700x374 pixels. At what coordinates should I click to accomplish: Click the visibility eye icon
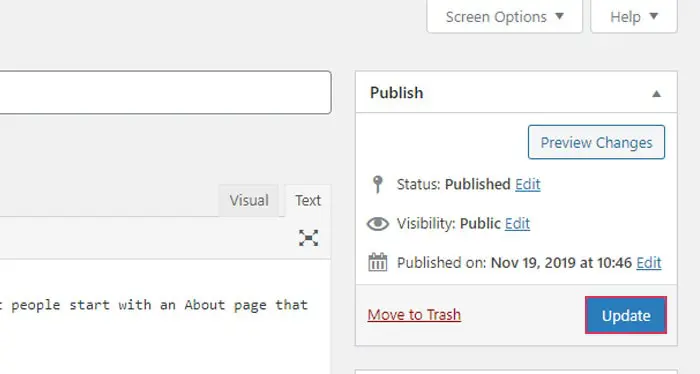378,224
